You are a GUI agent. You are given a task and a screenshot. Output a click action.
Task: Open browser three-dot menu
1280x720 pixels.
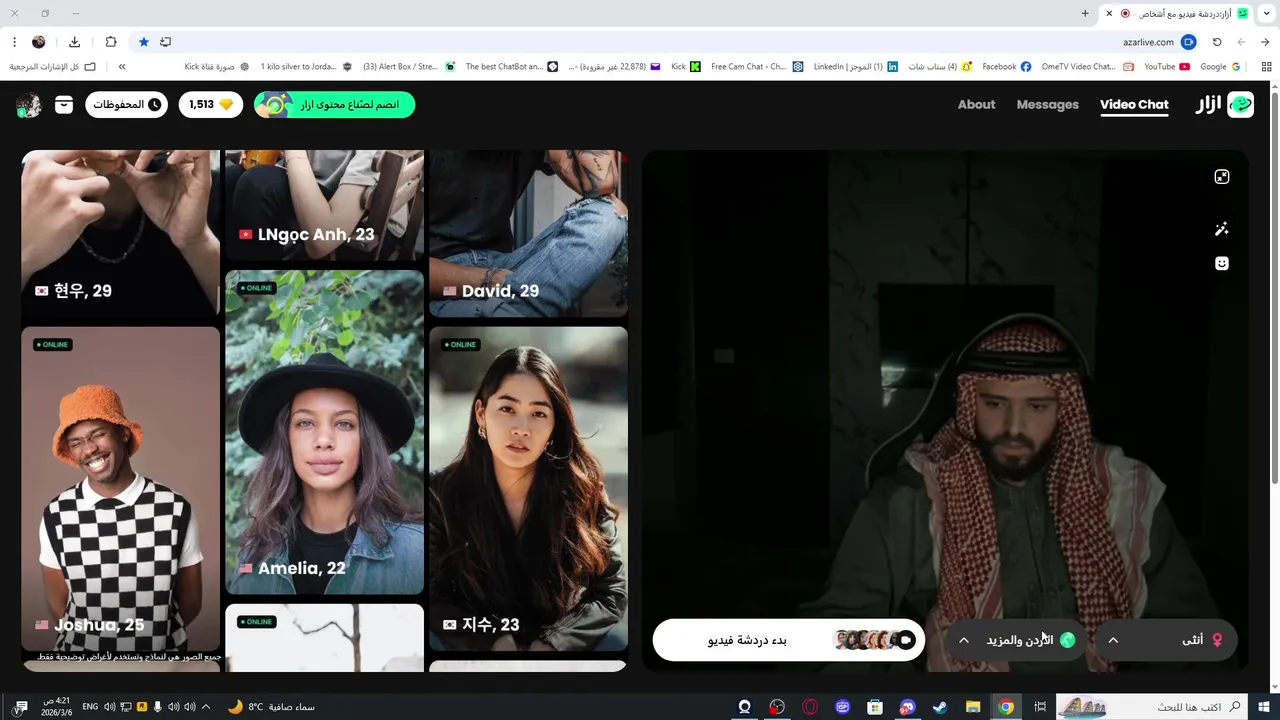(x=14, y=42)
